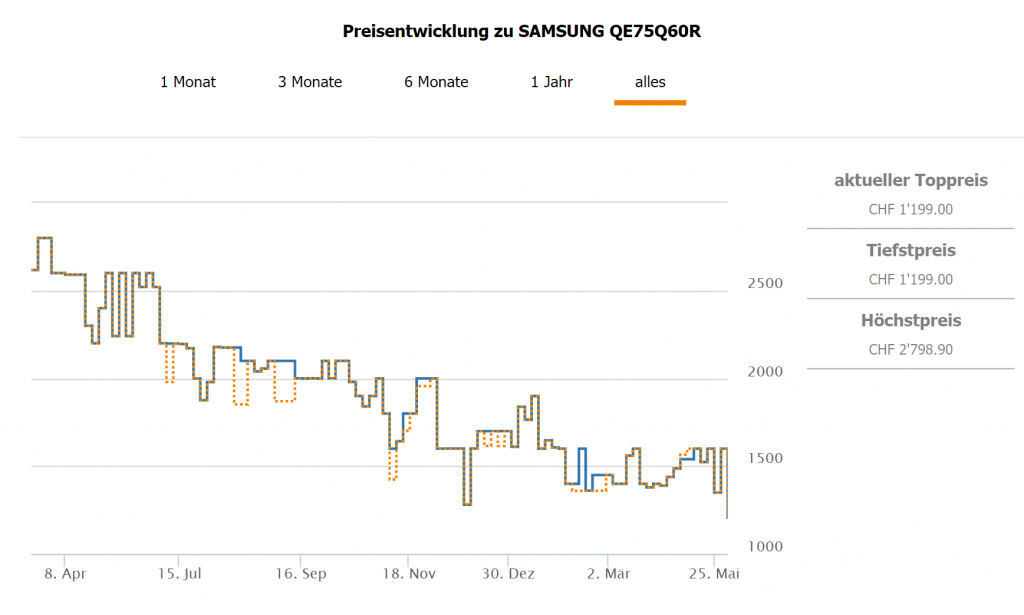The height and width of the screenshot is (615, 1024).
Task: Open the '1 Jahr' tab
Action: (552, 82)
